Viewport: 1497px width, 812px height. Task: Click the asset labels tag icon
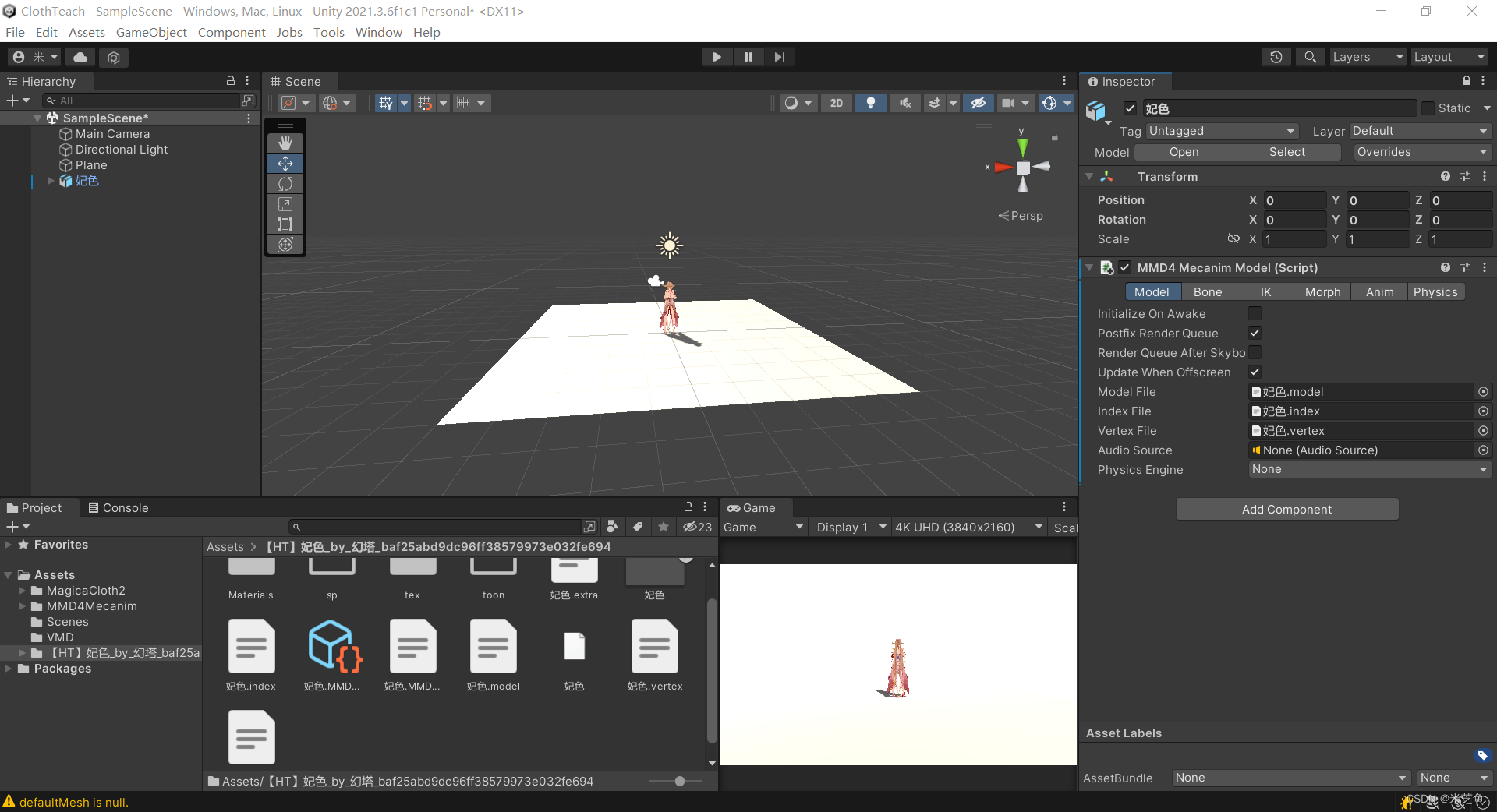(x=1482, y=755)
